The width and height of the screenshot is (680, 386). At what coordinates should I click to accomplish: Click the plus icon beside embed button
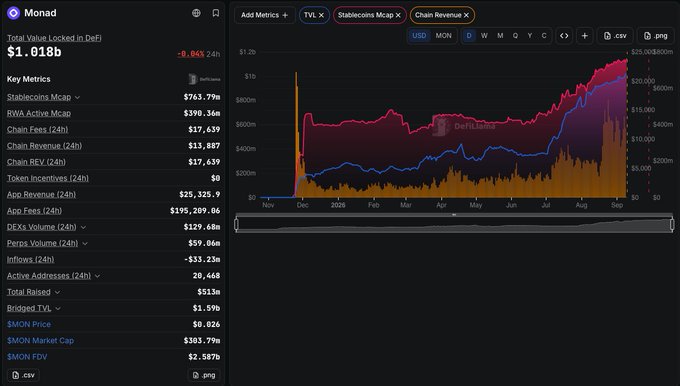click(x=585, y=36)
